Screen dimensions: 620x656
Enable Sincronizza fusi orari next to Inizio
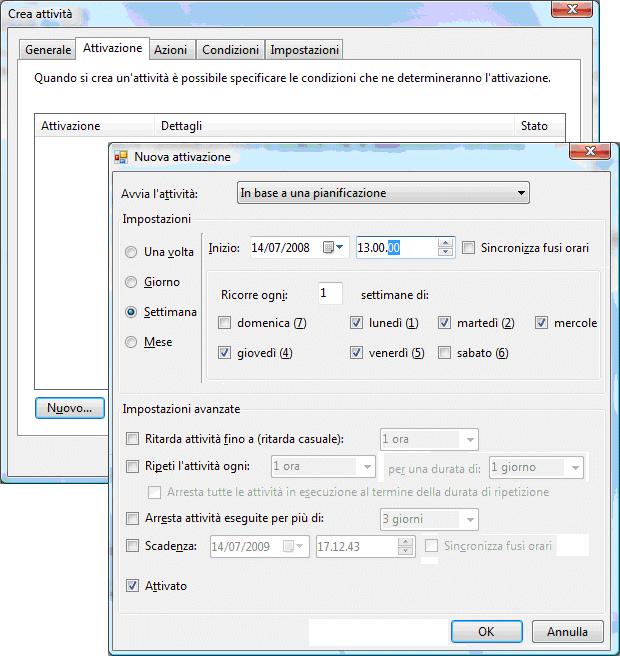pyautogui.click(x=469, y=248)
